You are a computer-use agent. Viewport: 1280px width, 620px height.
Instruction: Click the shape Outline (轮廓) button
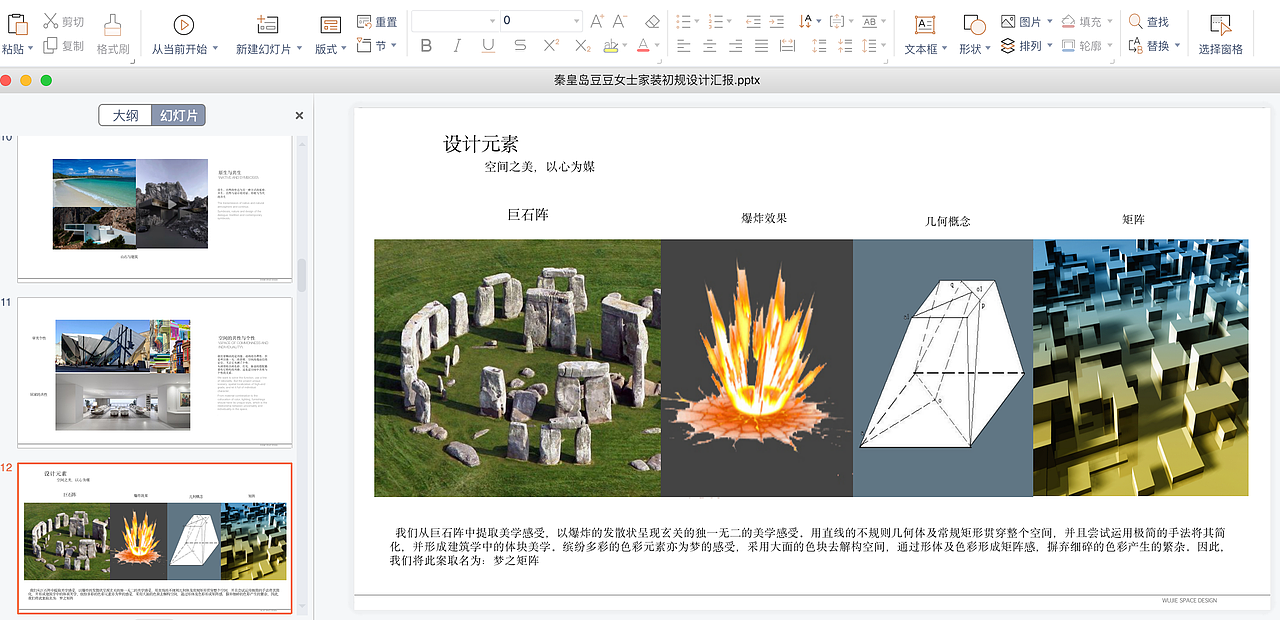click(1085, 46)
